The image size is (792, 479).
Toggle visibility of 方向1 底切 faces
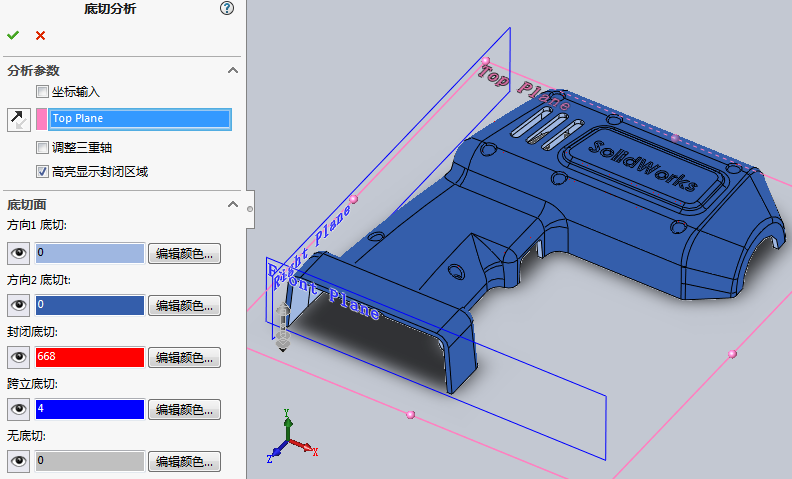click(x=19, y=253)
